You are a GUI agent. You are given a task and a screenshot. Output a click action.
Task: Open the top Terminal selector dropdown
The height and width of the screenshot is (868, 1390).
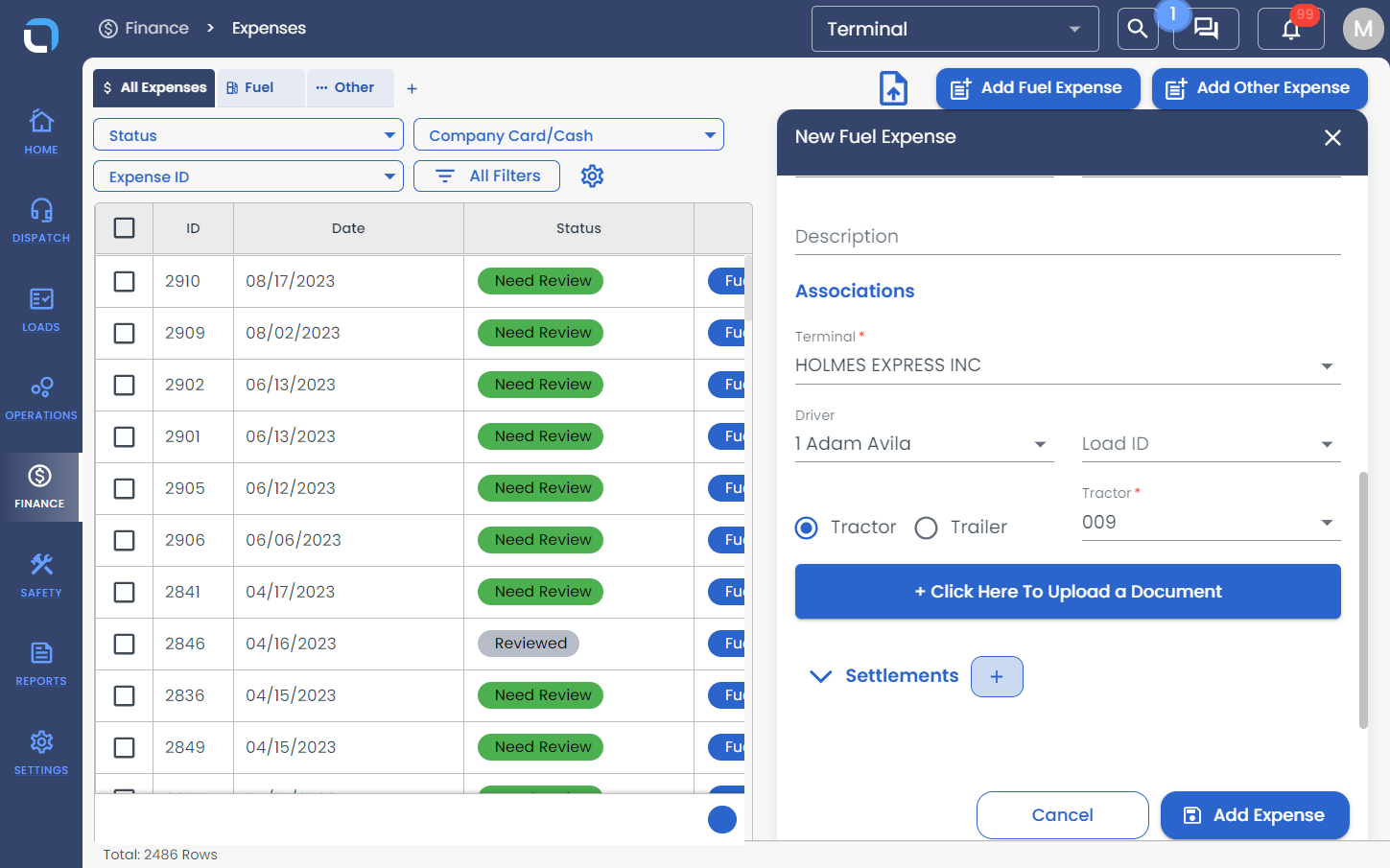click(954, 29)
